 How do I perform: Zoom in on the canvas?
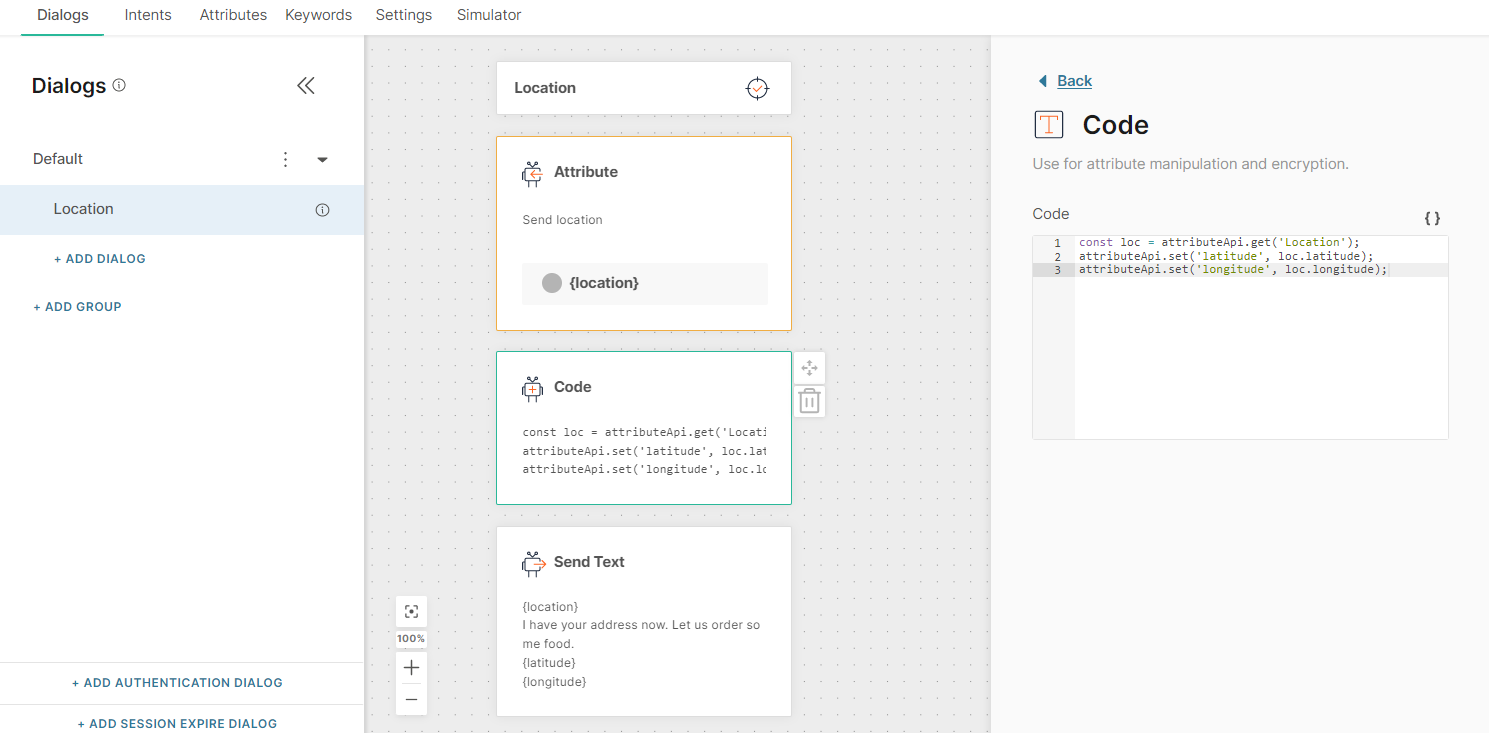pos(411,668)
